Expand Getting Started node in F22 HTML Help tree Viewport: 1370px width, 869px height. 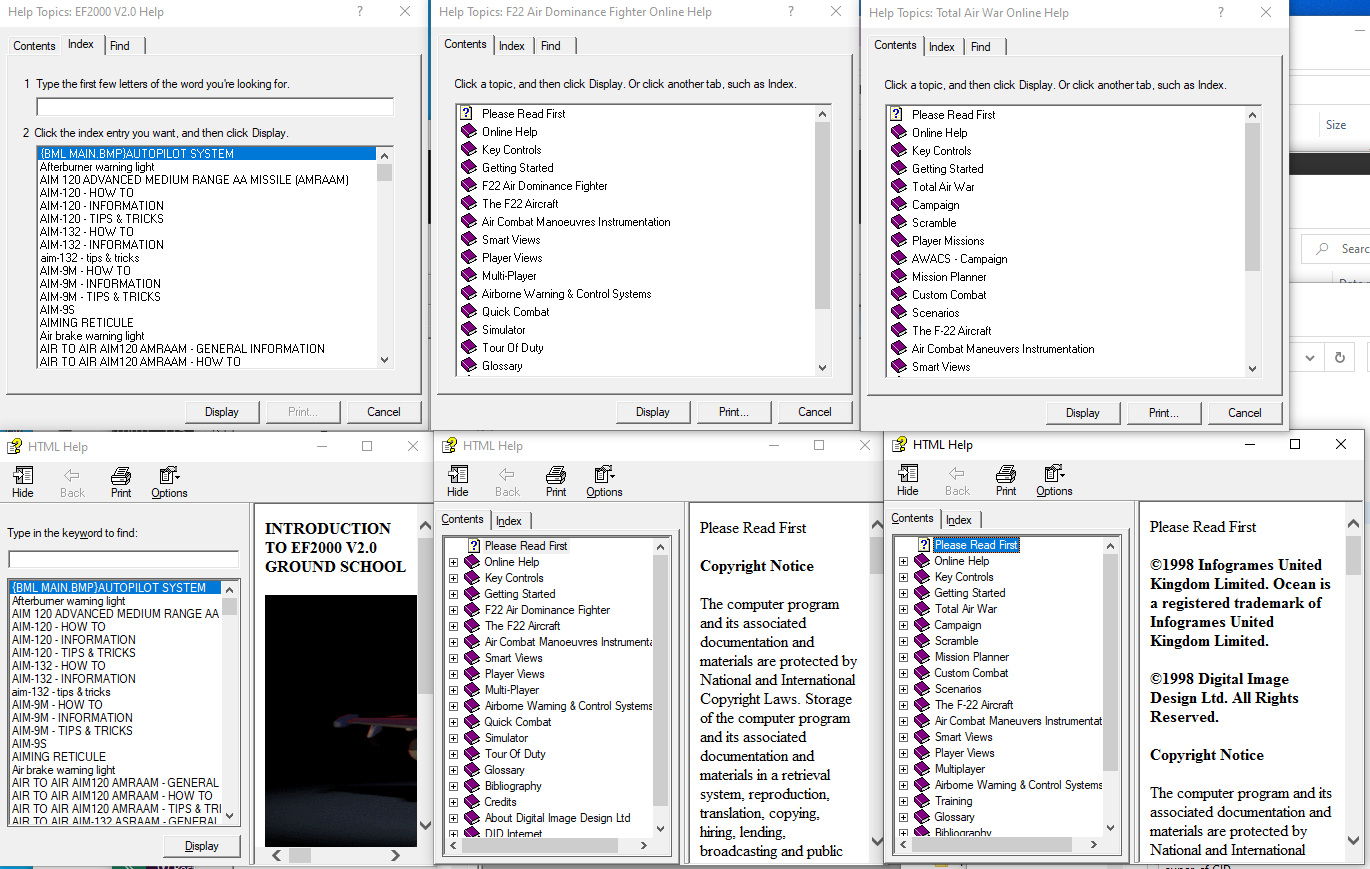[453, 594]
